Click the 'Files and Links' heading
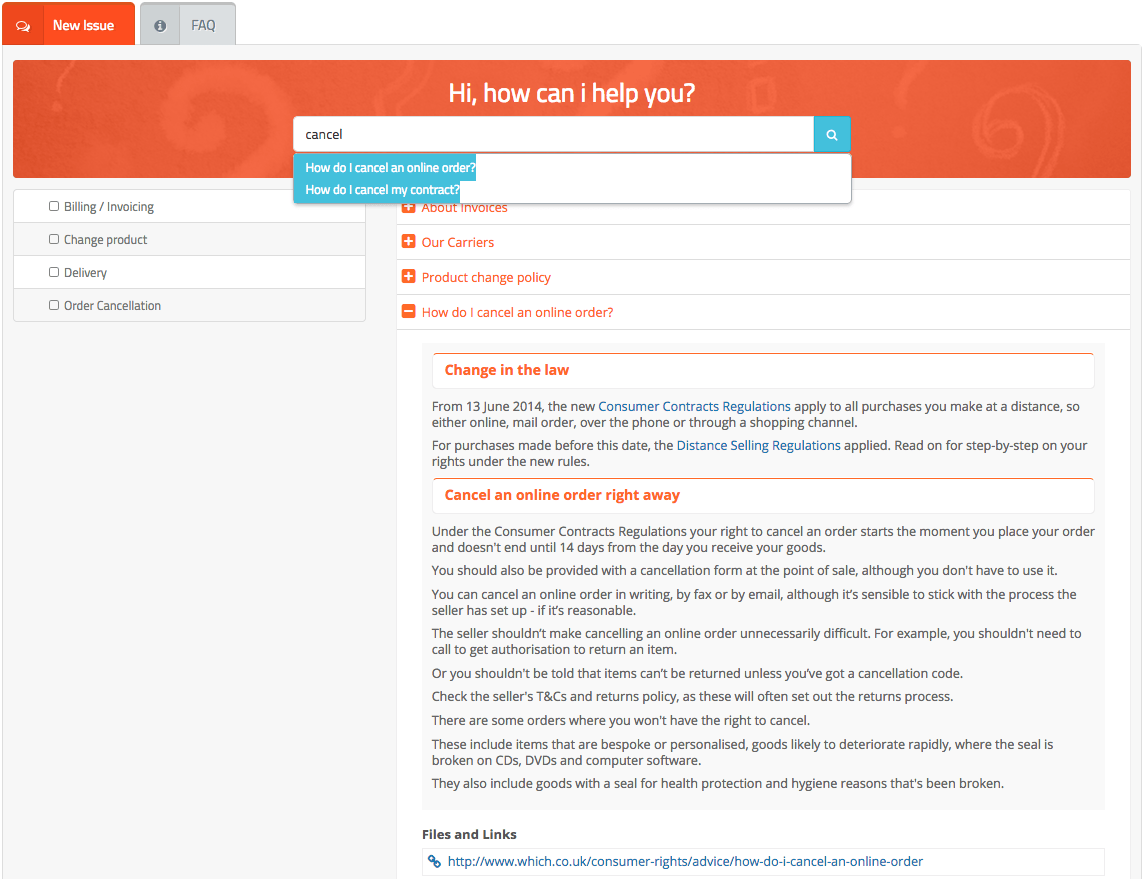 (470, 834)
